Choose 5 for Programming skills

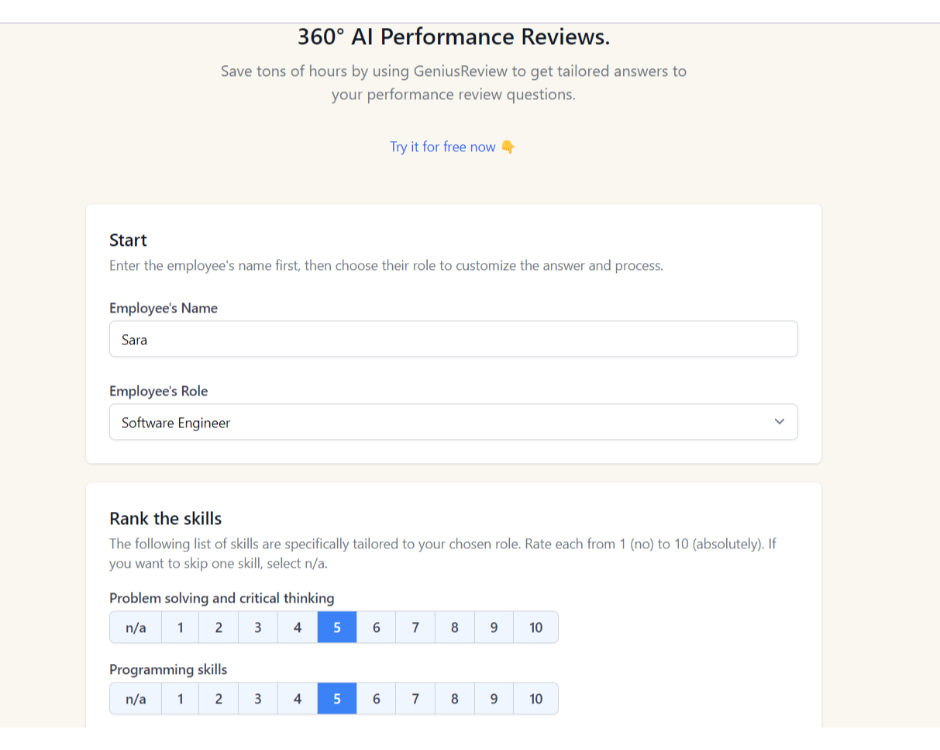[x=337, y=698]
